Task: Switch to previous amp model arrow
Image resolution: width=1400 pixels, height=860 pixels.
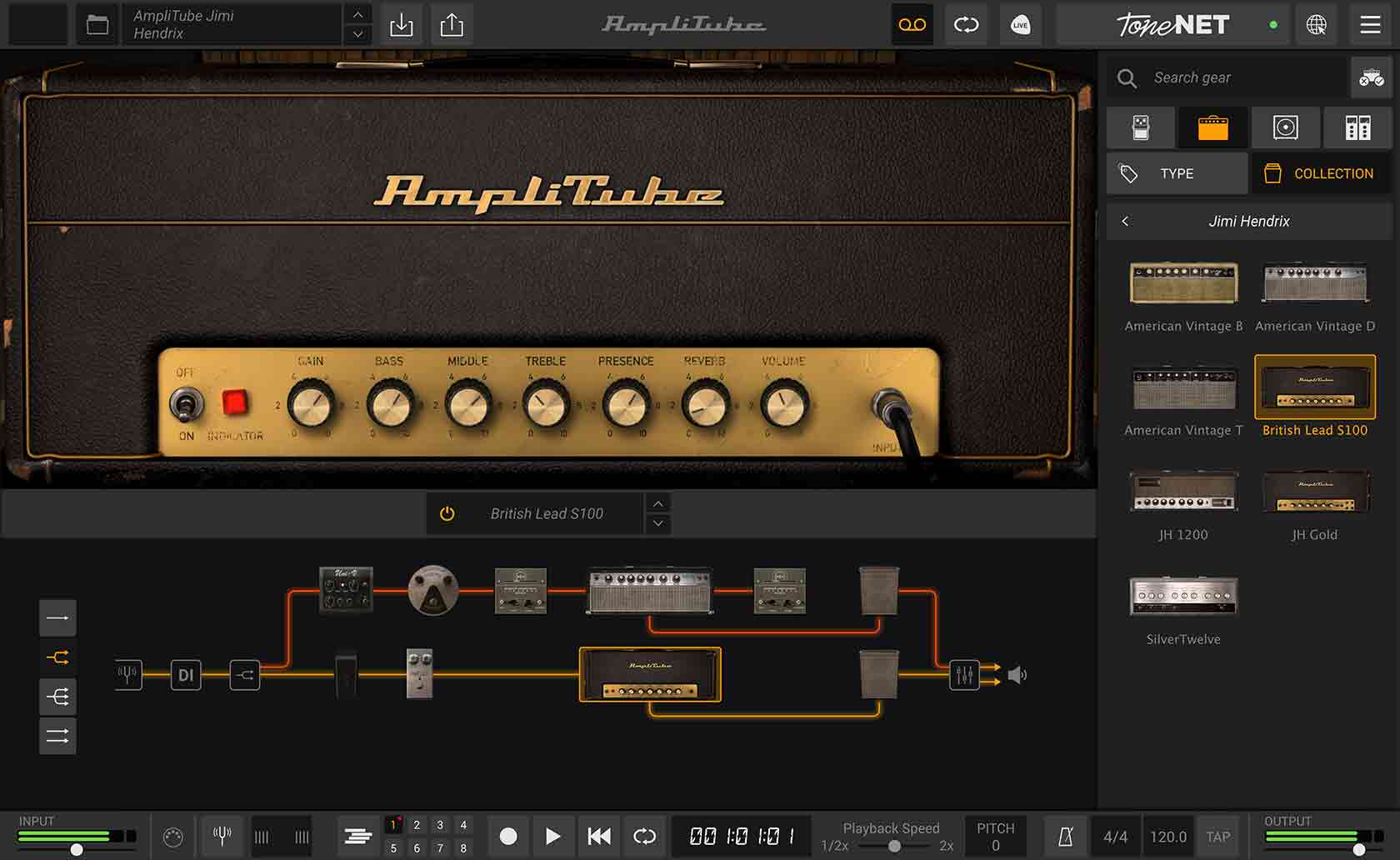Action: pos(658,503)
